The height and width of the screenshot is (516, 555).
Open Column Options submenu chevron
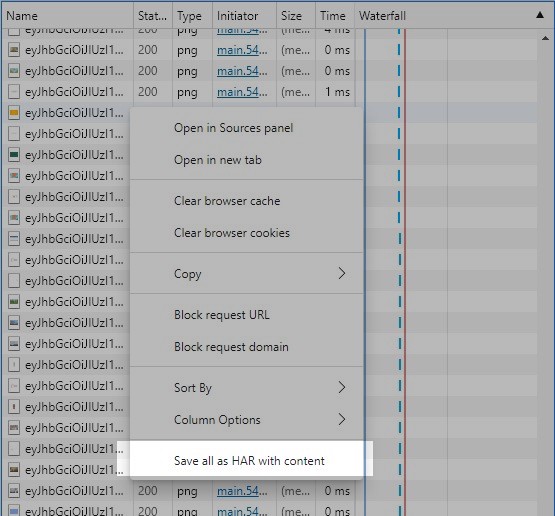(342, 419)
